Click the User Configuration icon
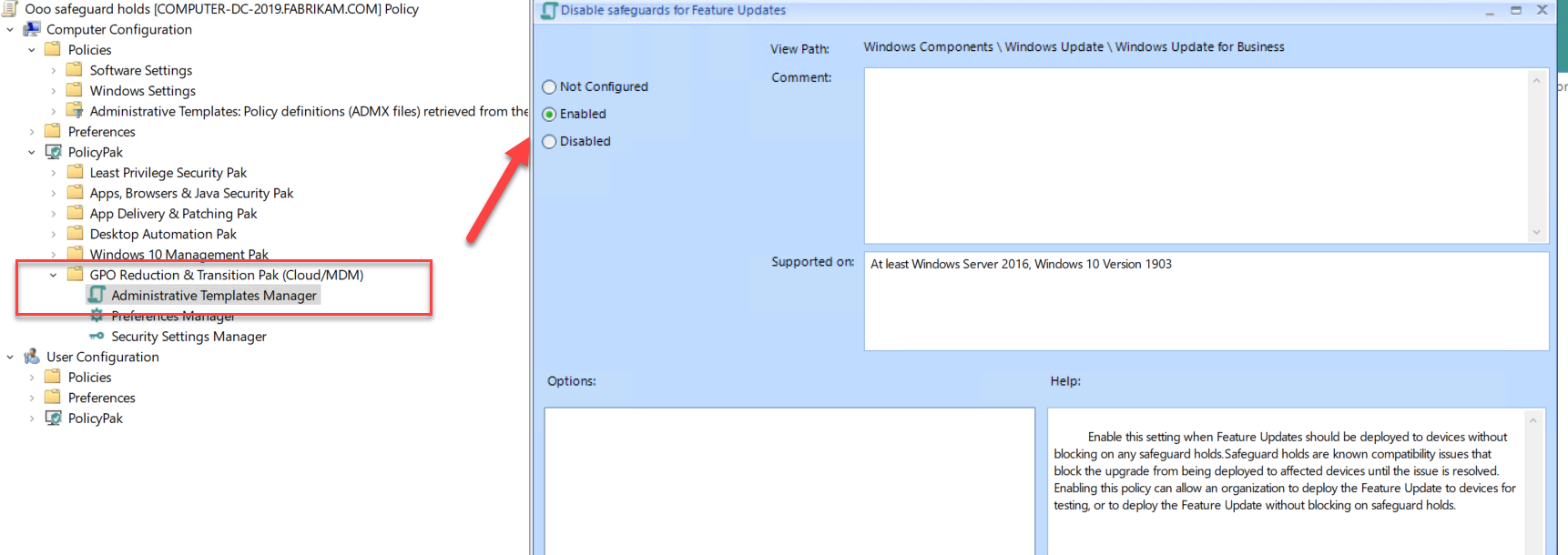Viewport: 1568px width, 555px height. click(x=32, y=357)
